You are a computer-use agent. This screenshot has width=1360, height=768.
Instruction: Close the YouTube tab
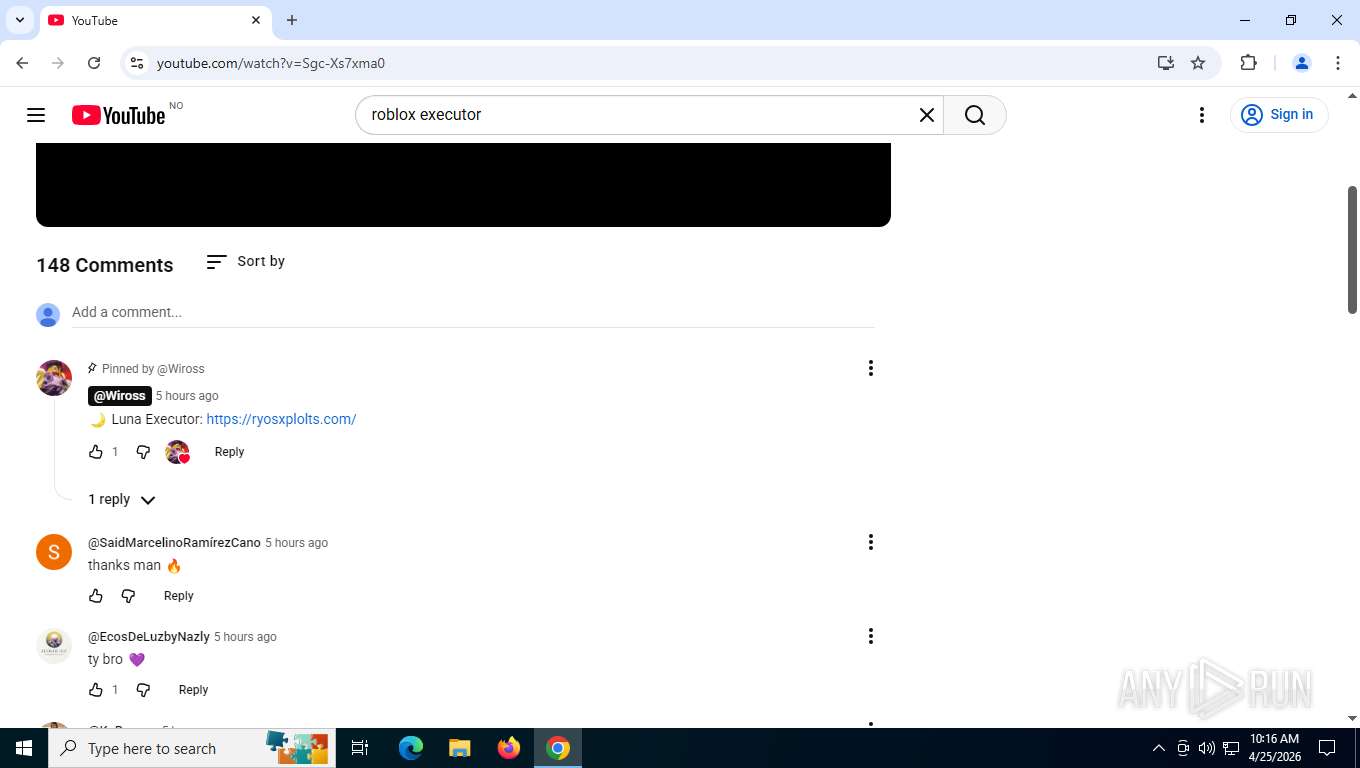point(256,20)
